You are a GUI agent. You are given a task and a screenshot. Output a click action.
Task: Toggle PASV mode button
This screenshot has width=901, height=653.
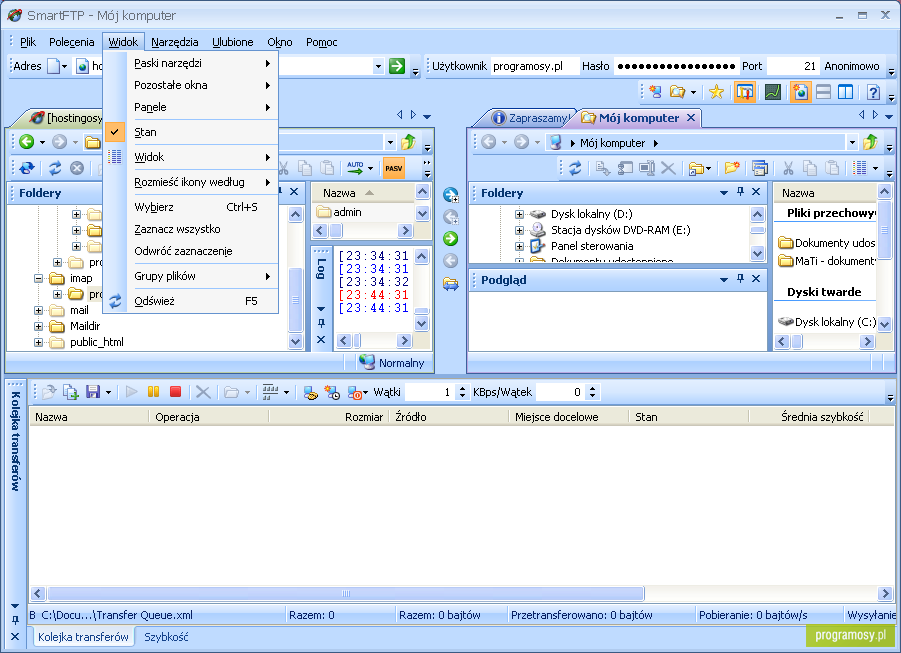pos(394,168)
